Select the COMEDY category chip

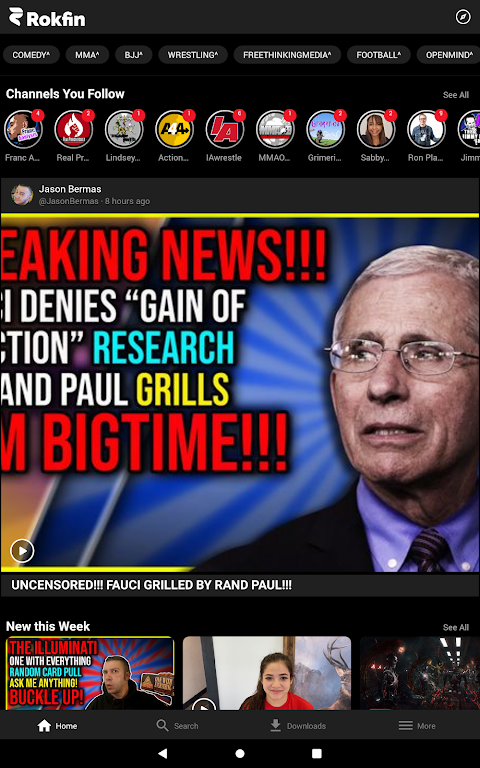tap(31, 55)
